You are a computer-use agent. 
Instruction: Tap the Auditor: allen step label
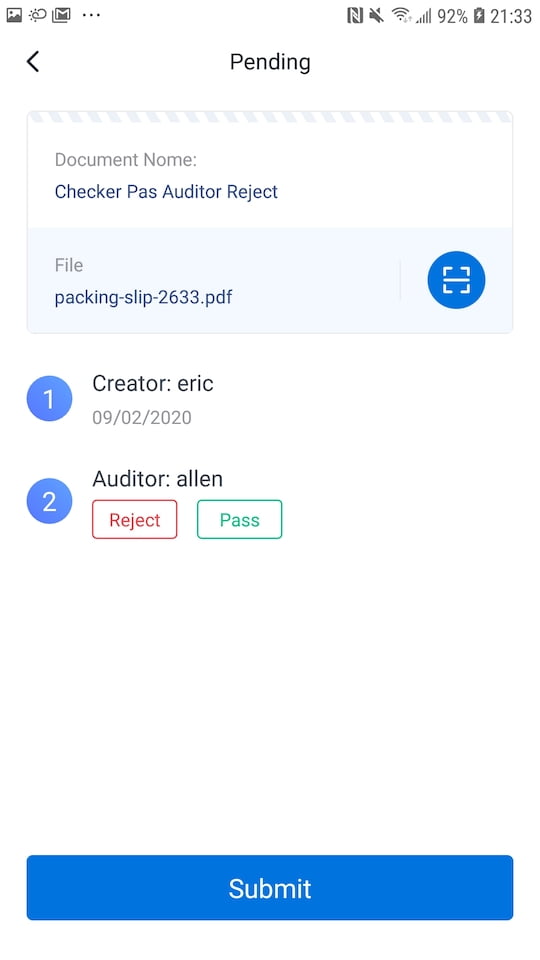pos(157,479)
